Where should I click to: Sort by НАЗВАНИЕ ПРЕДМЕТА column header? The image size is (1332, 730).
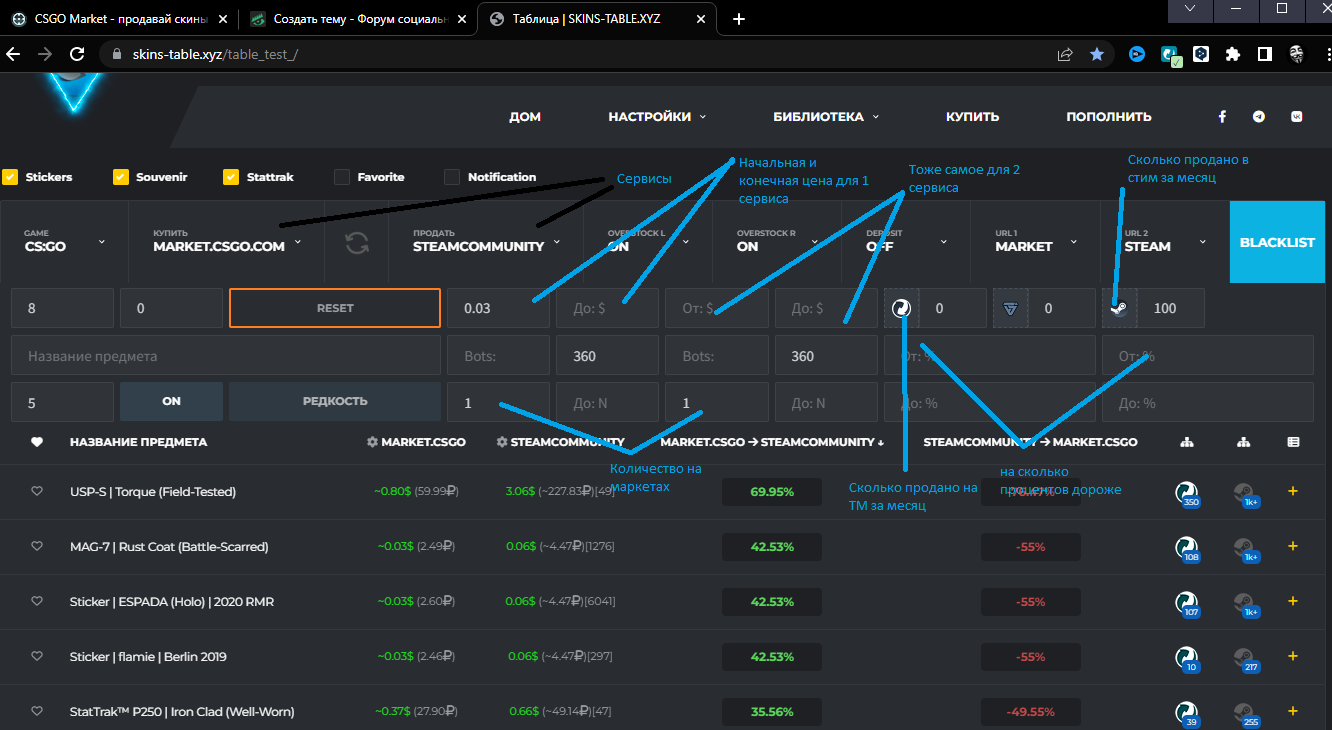(138, 442)
